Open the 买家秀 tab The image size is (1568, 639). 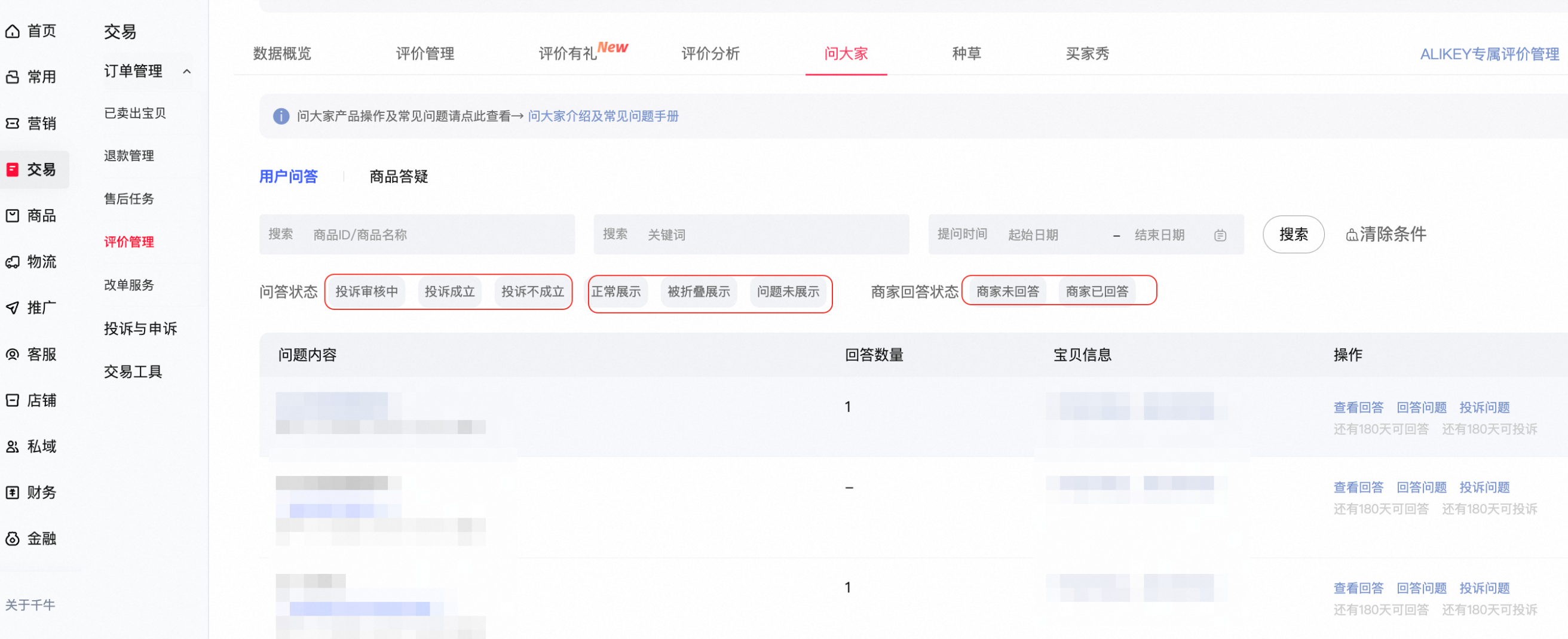point(1088,54)
